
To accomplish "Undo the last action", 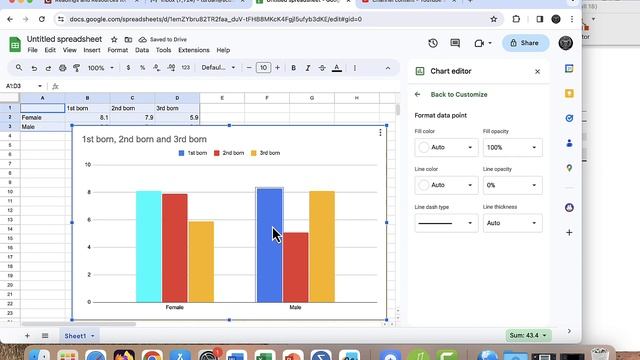I will click(34, 68).
